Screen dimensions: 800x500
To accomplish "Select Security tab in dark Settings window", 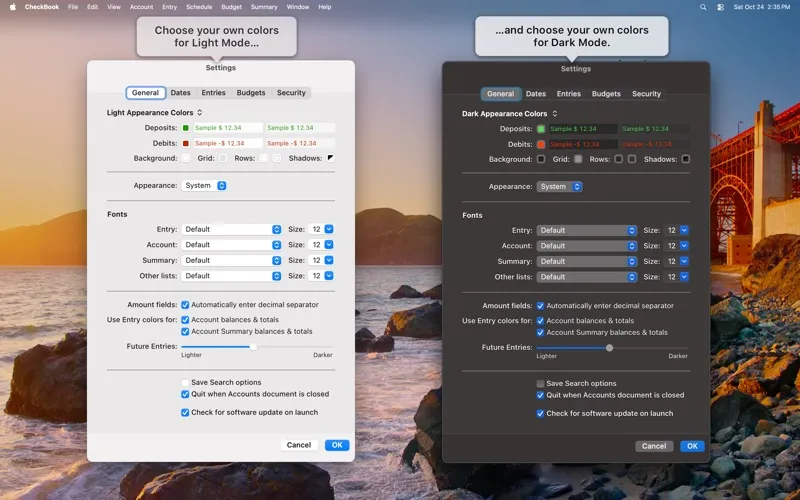I will pos(646,94).
